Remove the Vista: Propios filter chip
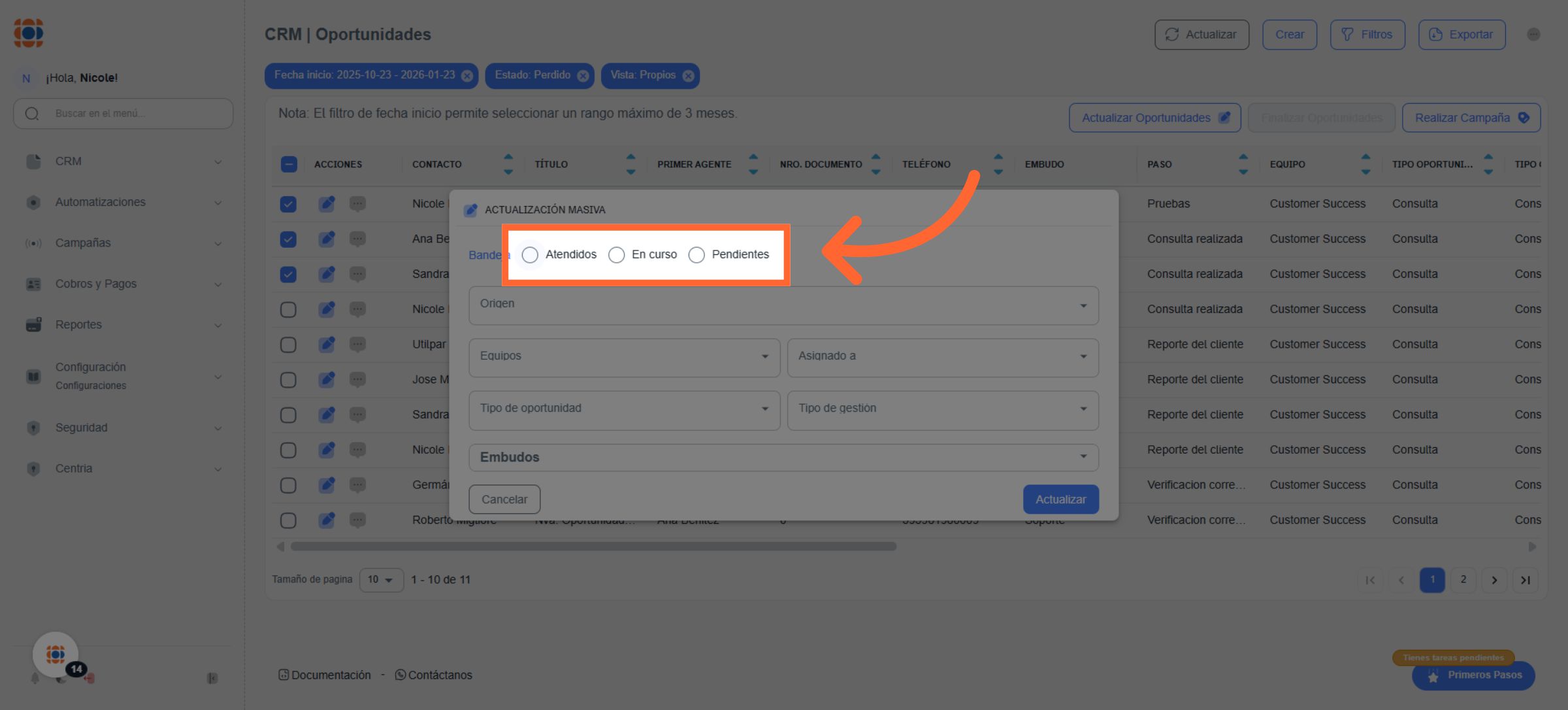Viewport: 1568px width, 710px height. tap(688, 76)
